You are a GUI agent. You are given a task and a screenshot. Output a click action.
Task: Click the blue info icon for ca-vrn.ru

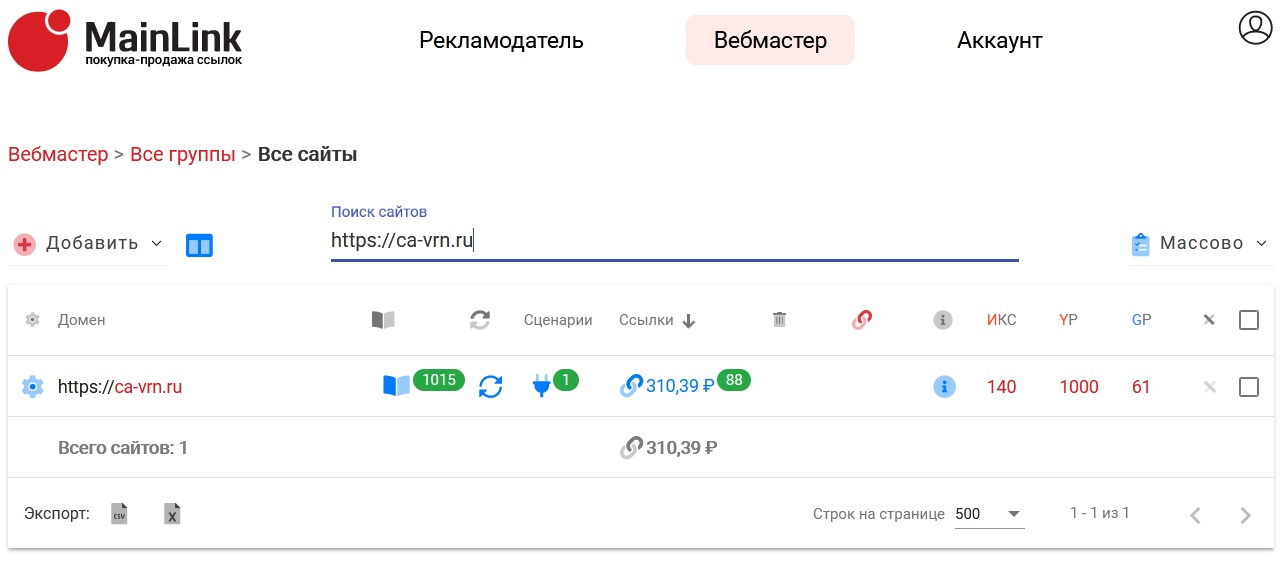944,387
